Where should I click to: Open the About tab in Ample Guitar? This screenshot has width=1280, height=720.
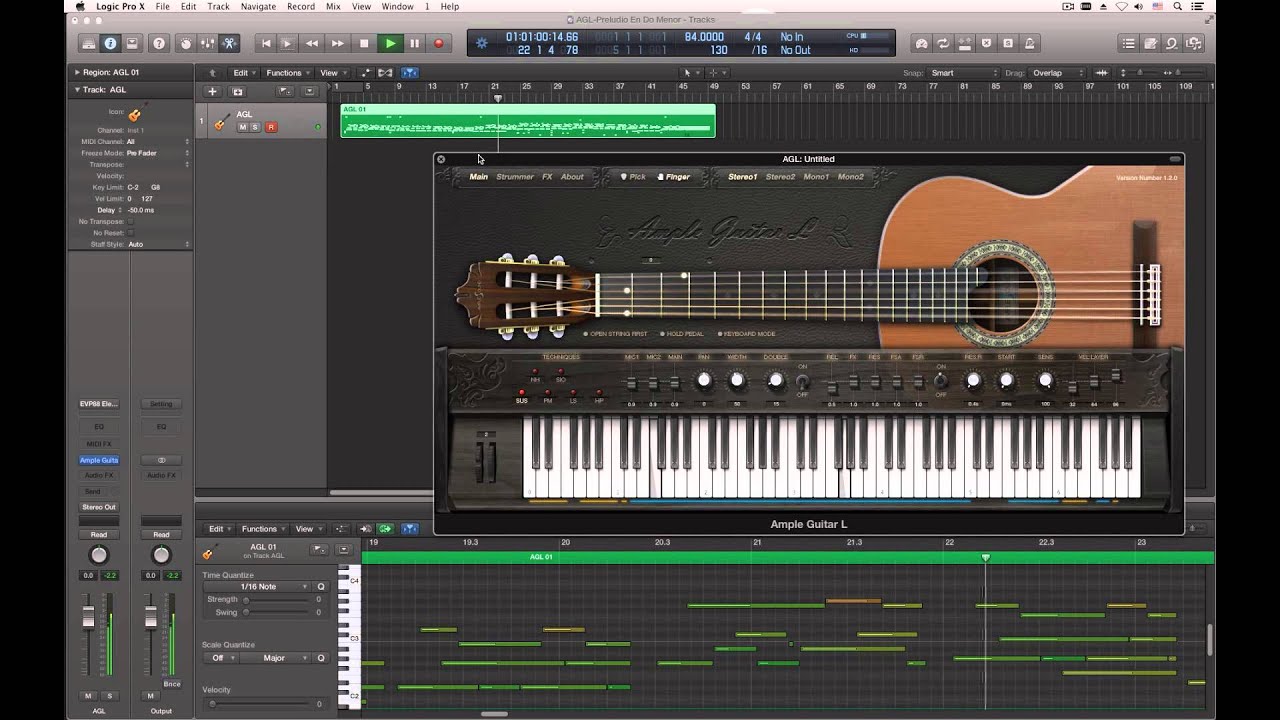point(572,177)
